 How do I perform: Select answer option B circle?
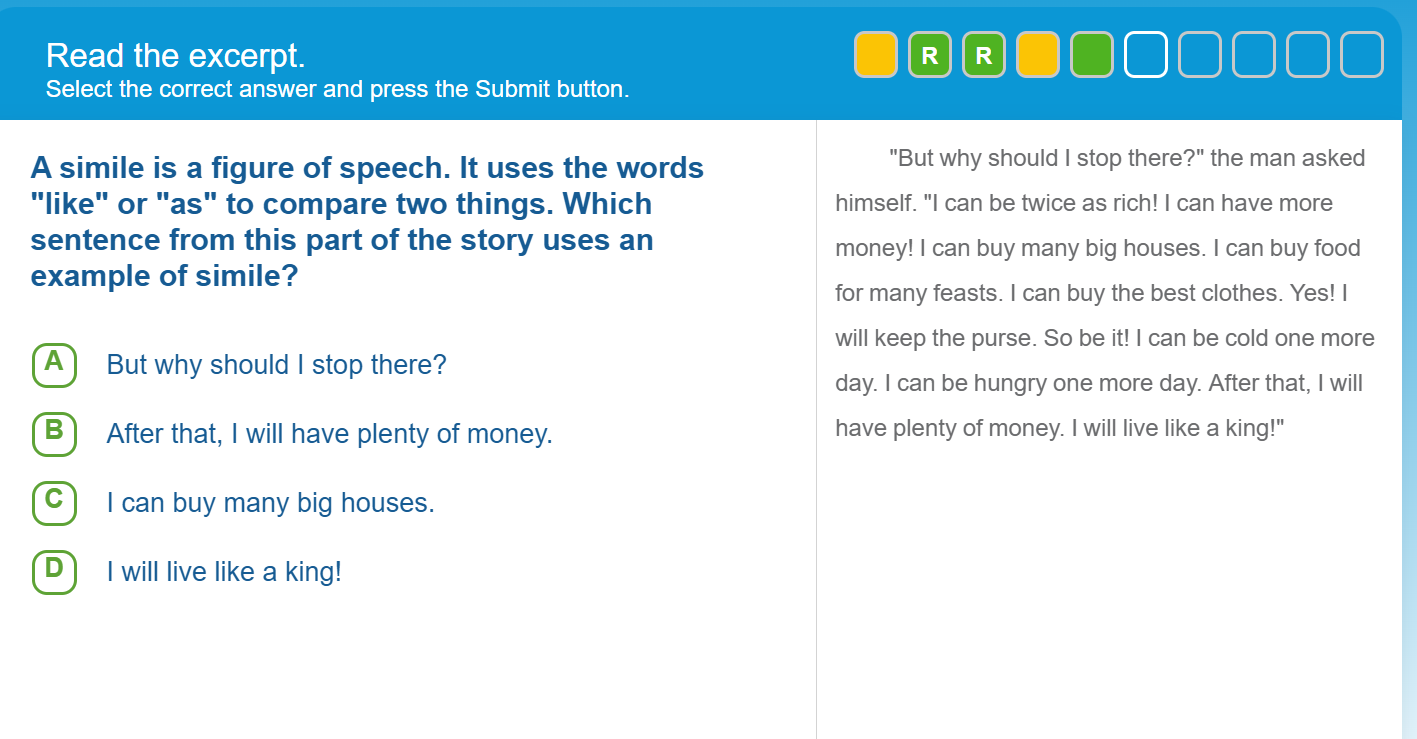[x=54, y=434]
